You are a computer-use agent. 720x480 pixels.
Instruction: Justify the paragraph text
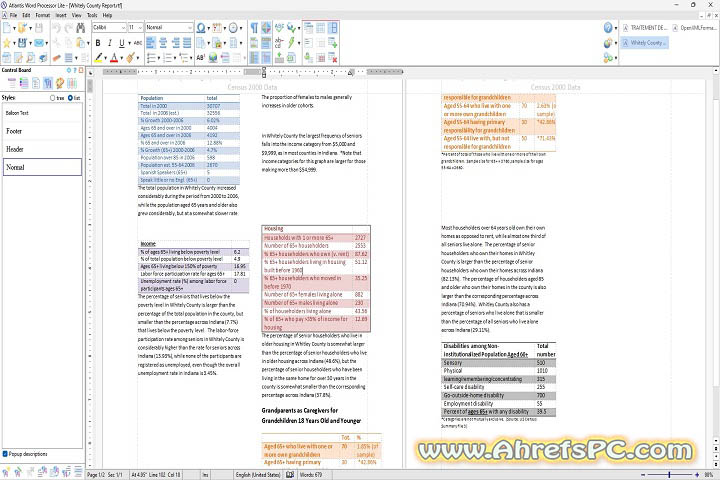click(x=187, y=43)
